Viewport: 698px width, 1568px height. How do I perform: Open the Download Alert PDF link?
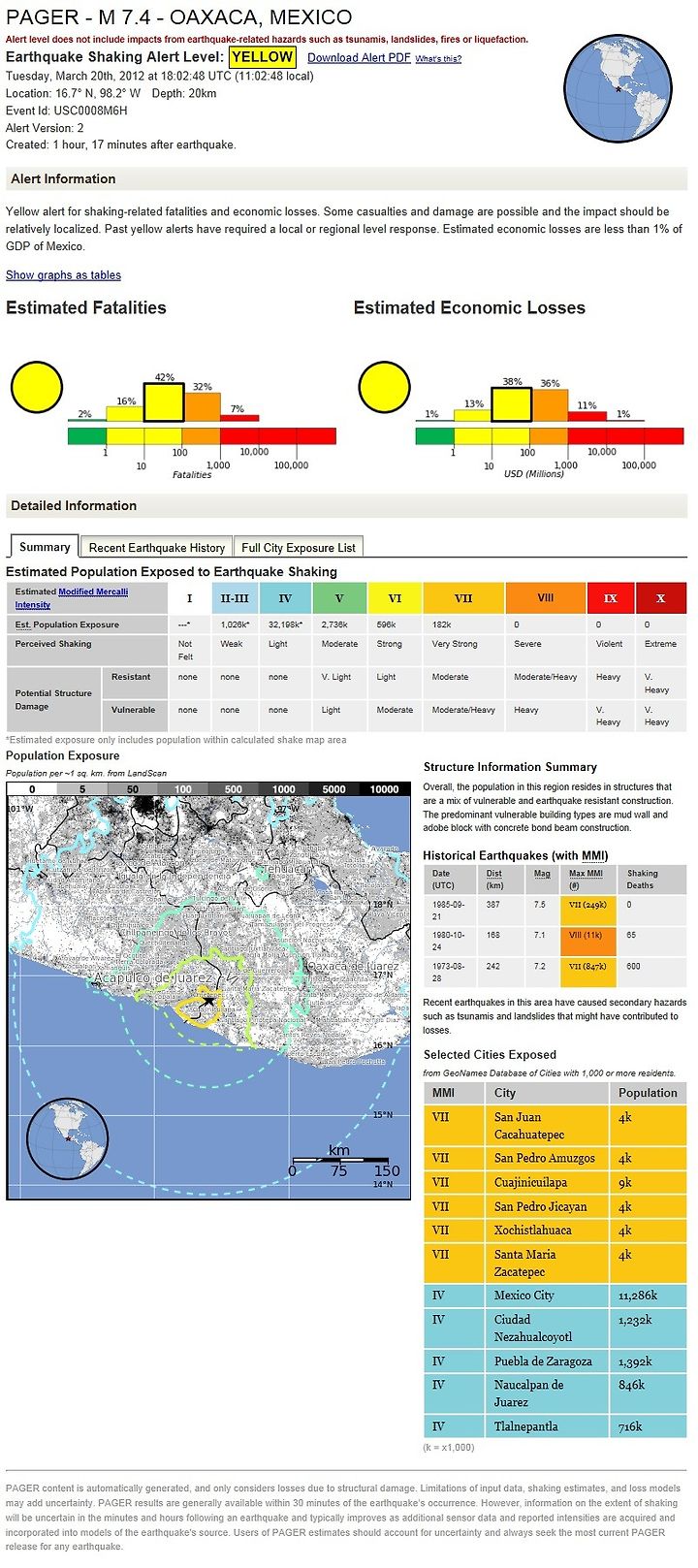point(359,57)
